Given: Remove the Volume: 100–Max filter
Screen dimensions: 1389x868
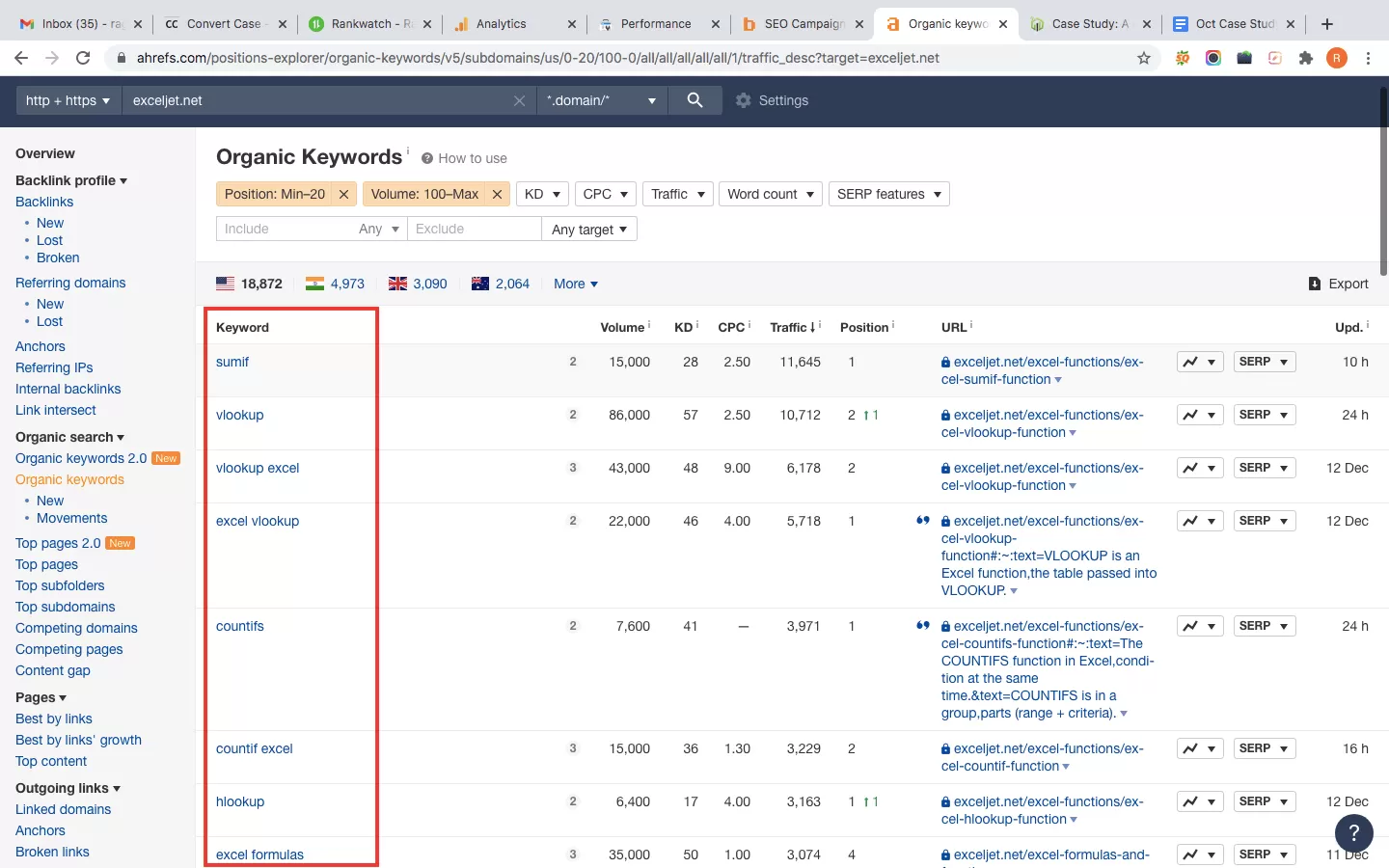Looking at the screenshot, I should (497, 194).
